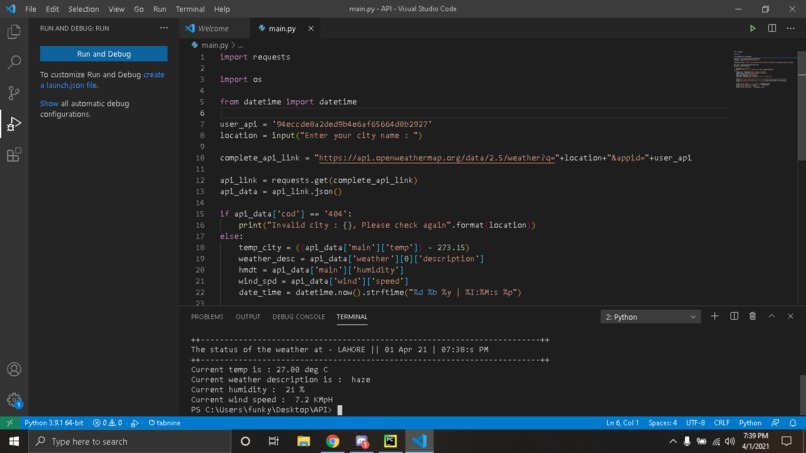Open the Source Control view
This screenshot has width=806, height=453.
[x=14, y=93]
